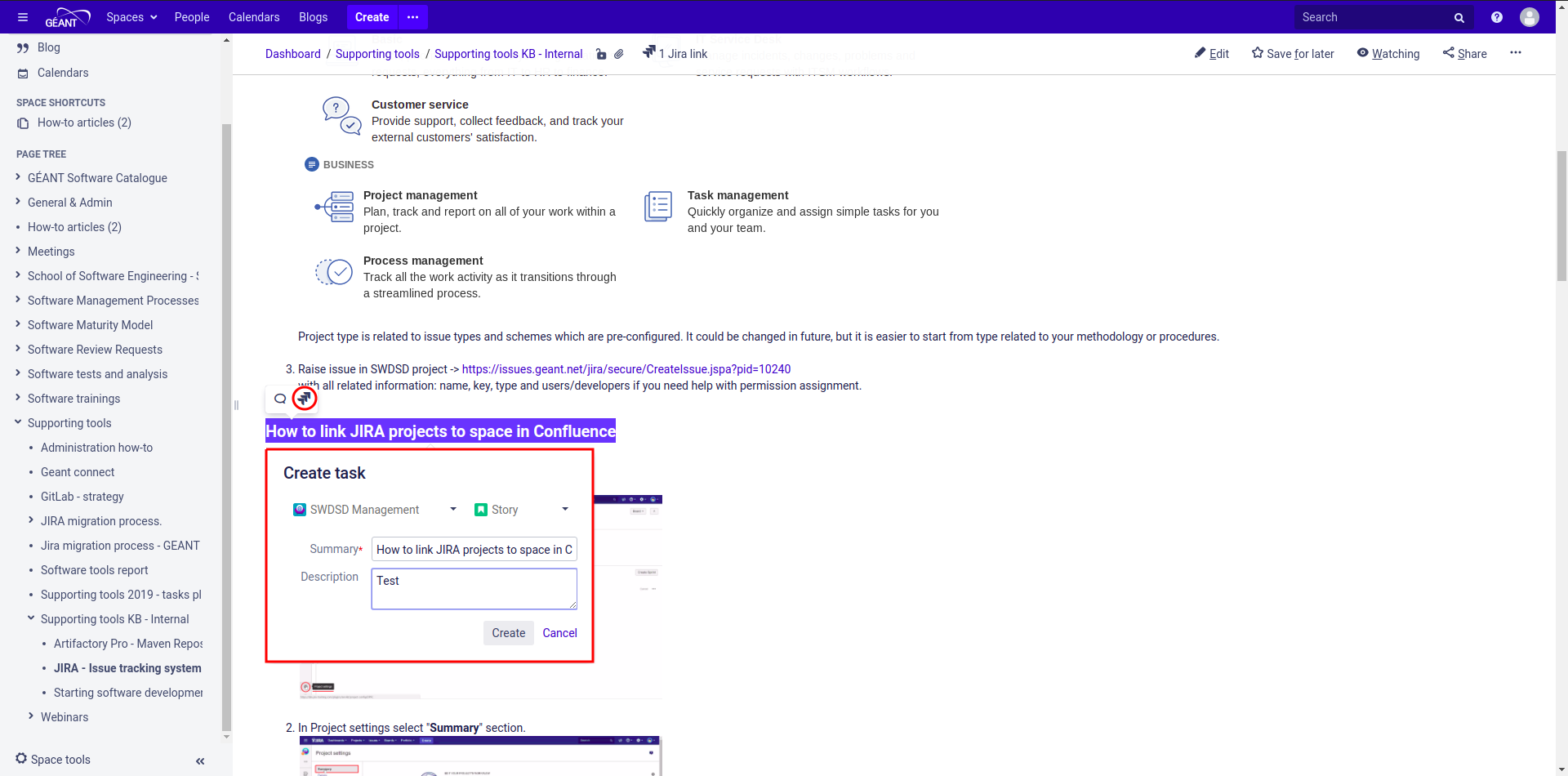Click the GÉANT logo

(67, 17)
